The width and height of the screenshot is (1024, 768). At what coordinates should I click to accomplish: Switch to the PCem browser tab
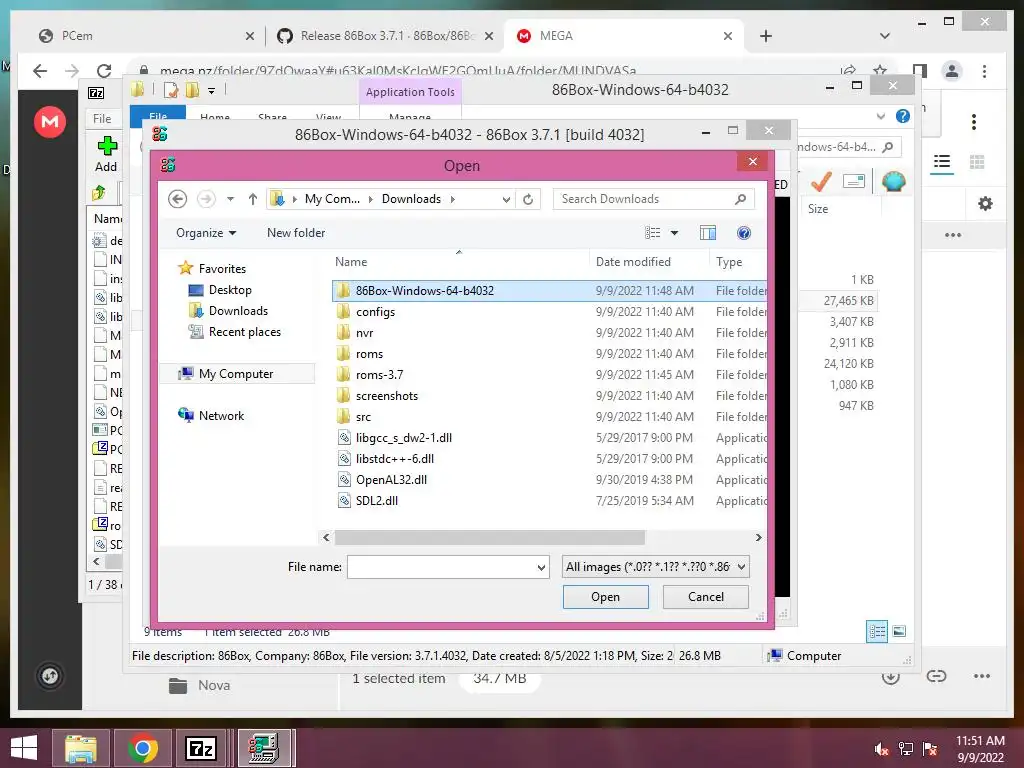(x=146, y=36)
